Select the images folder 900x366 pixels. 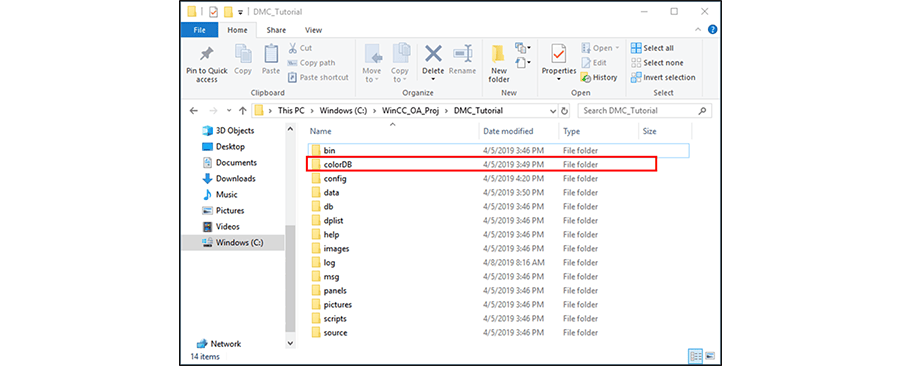(498, 249)
